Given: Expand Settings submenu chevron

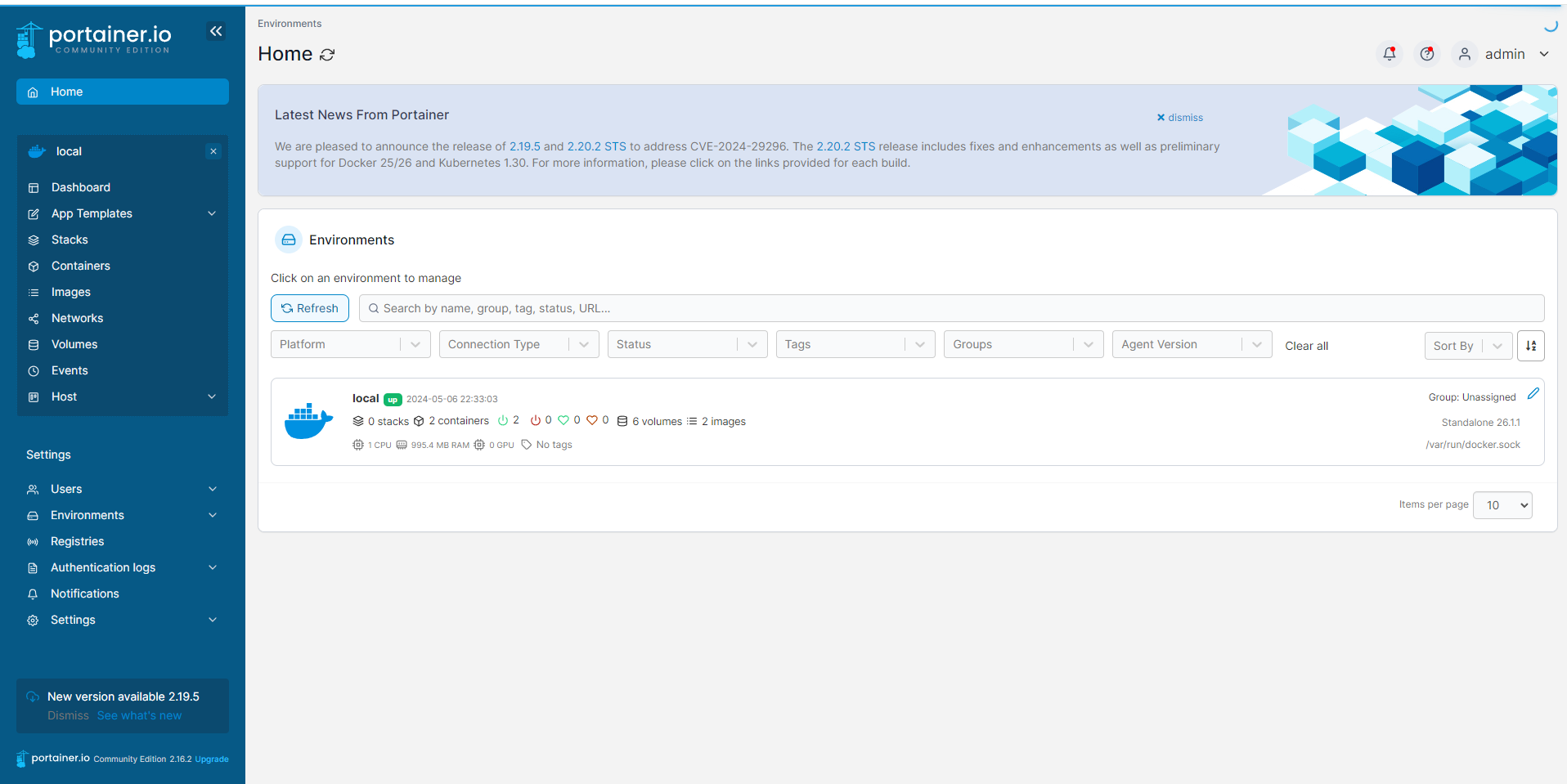Looking at the screenshot, I should [x=213, y=620].
